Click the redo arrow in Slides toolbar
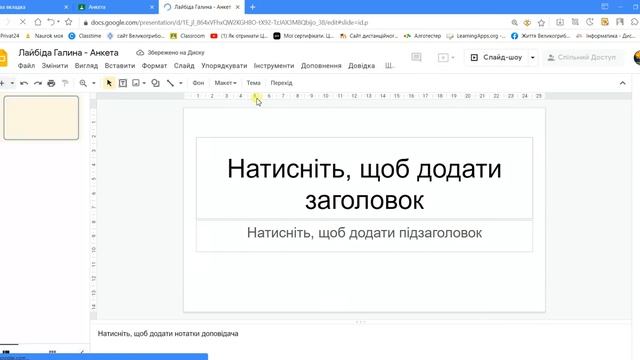Viewport: 640px width, 360px height. (x=38, y=83)
